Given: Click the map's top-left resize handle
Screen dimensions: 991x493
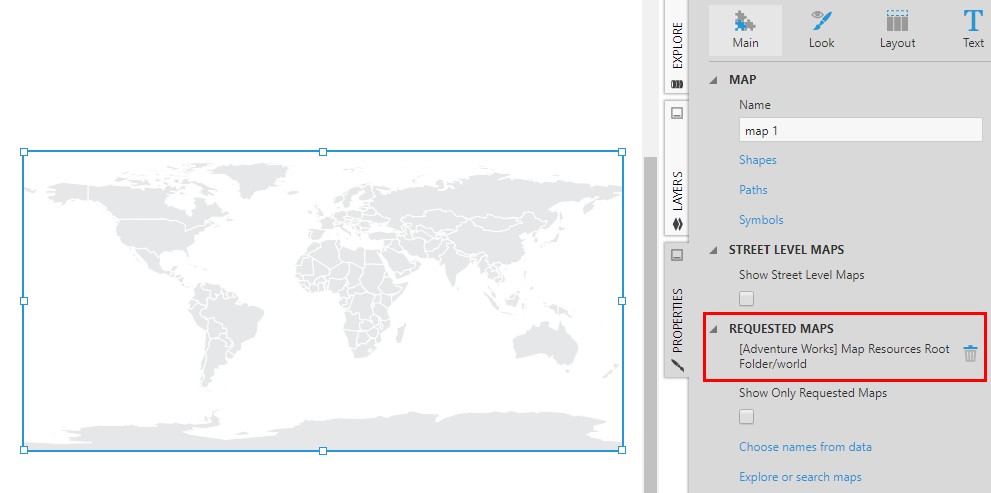Looking at the screenshot, I should click(24, 152).
